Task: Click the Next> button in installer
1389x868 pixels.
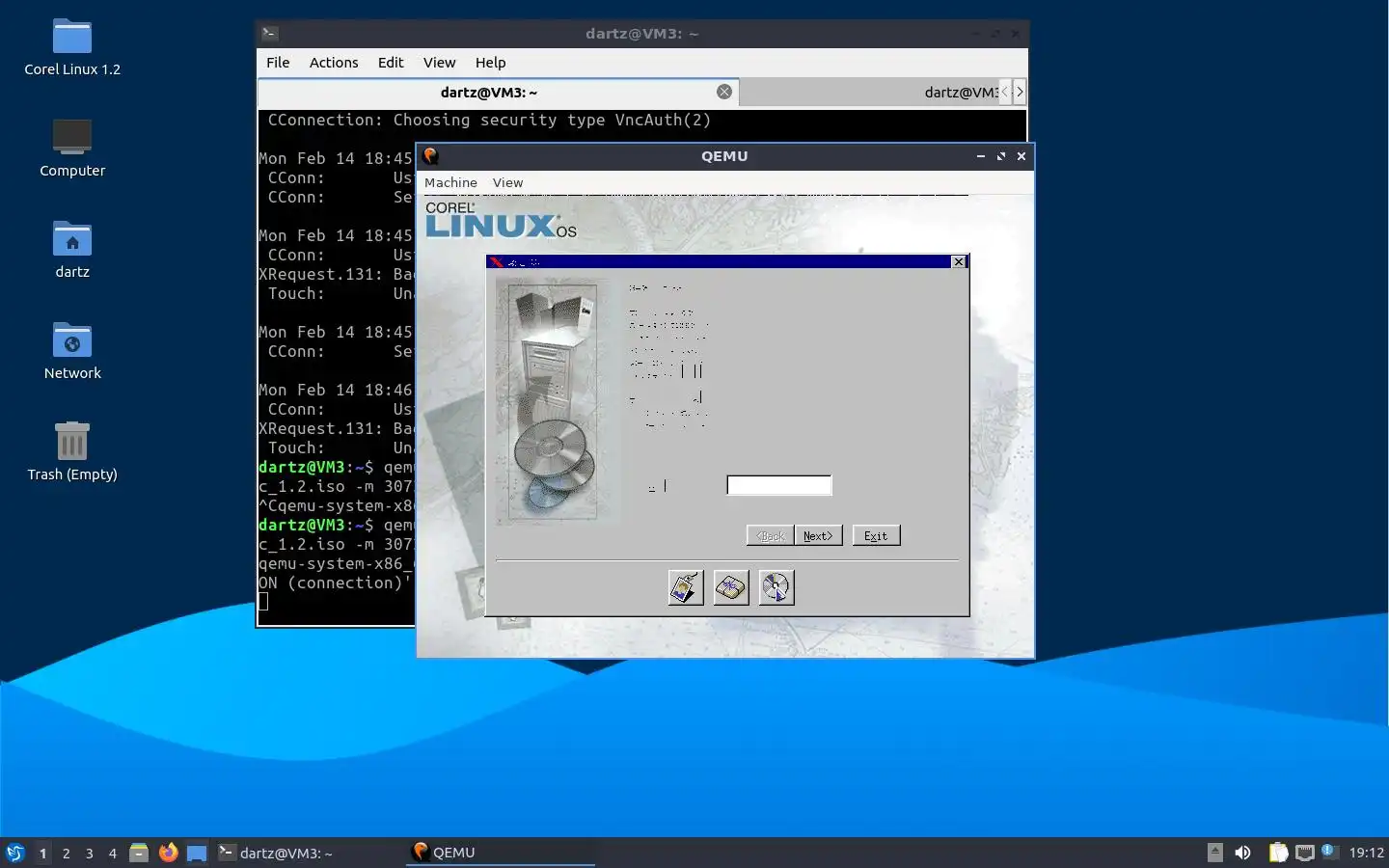Action: click(818, 536)
